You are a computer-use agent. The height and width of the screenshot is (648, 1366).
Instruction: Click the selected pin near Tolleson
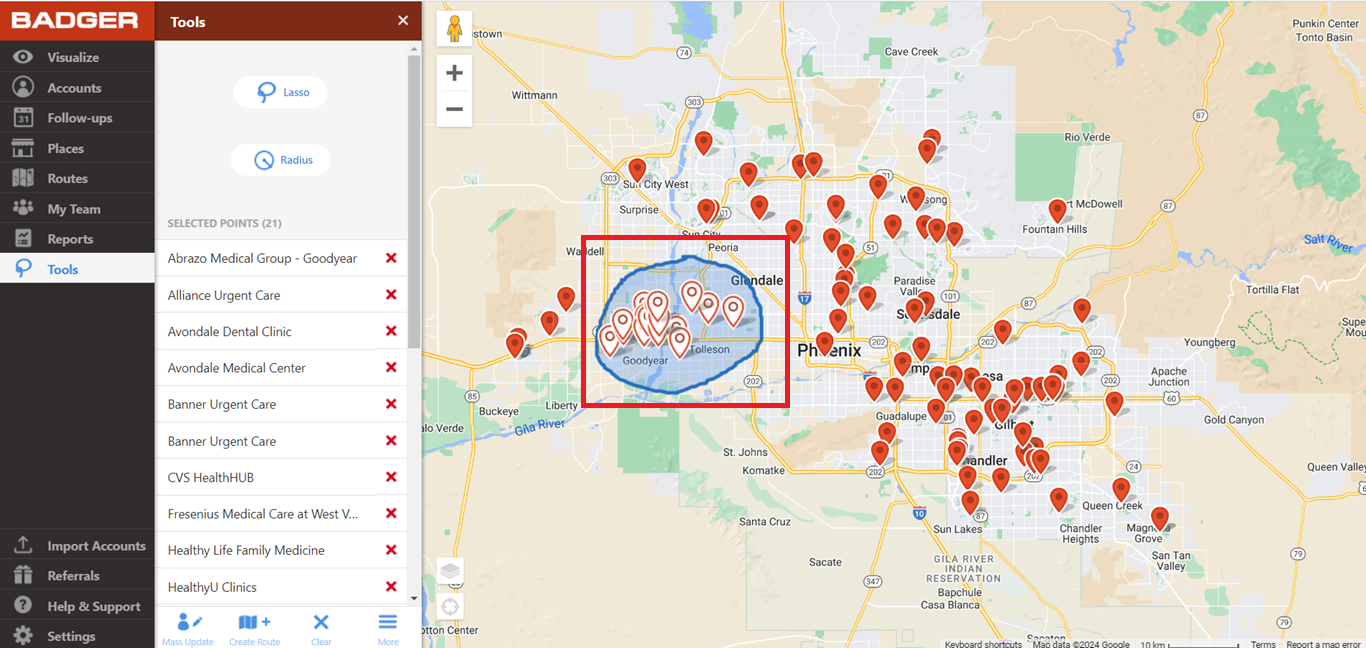point(680,342)
